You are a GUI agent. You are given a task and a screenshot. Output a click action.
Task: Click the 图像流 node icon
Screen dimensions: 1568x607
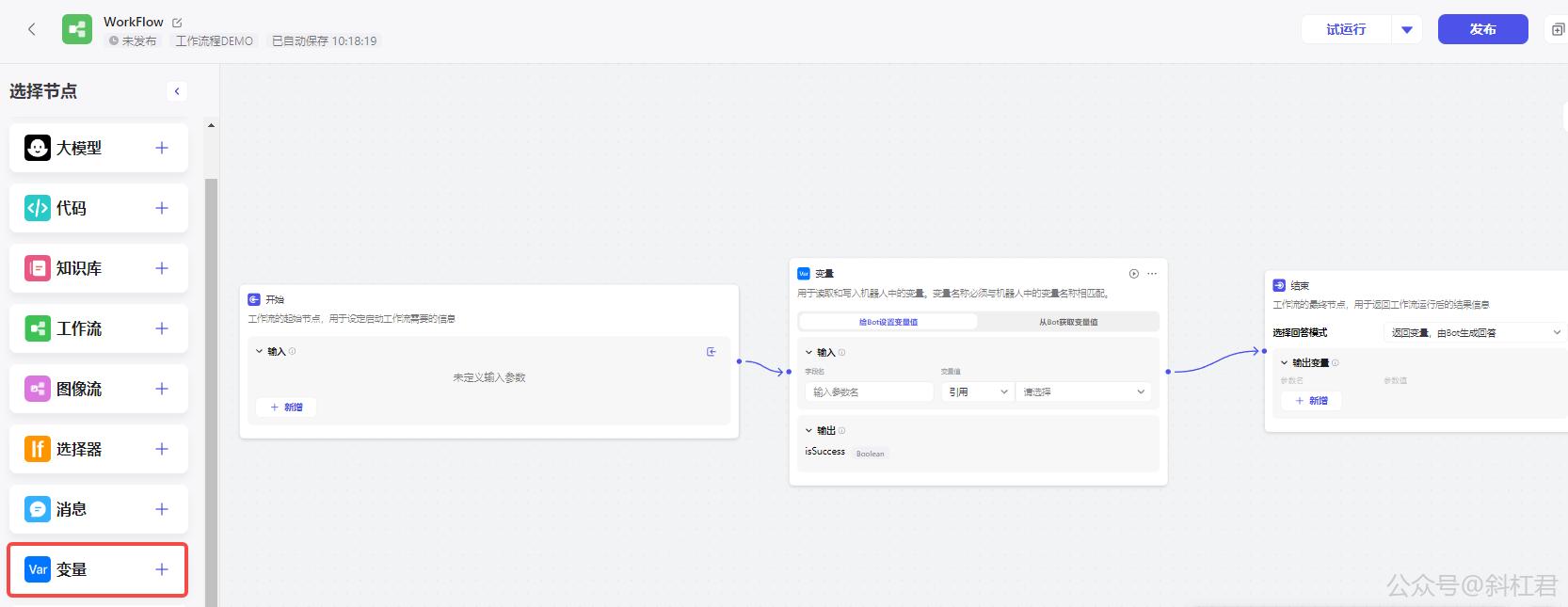[x=38, y=389]
